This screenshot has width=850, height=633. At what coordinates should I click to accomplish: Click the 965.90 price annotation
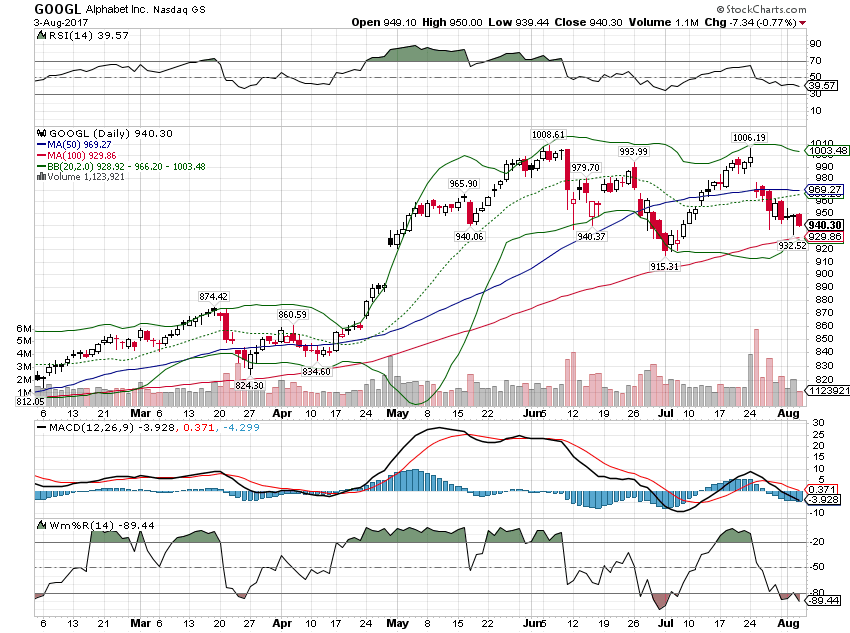pyautogui.click(x=463, y=184)
